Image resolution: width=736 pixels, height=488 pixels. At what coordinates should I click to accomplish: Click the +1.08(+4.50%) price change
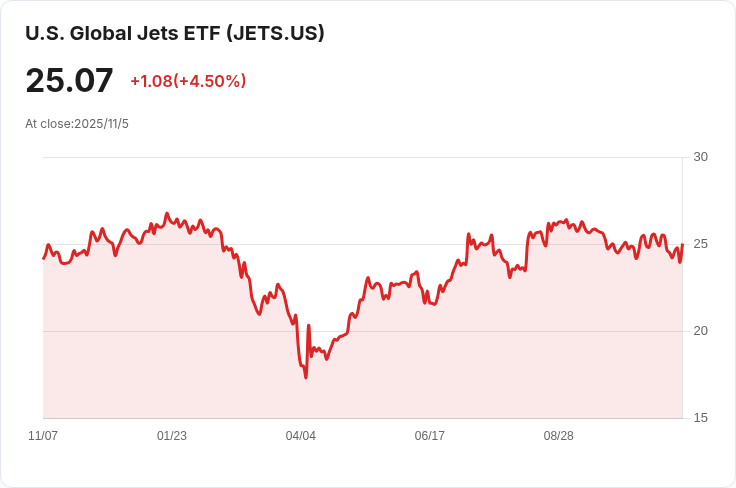188,81
